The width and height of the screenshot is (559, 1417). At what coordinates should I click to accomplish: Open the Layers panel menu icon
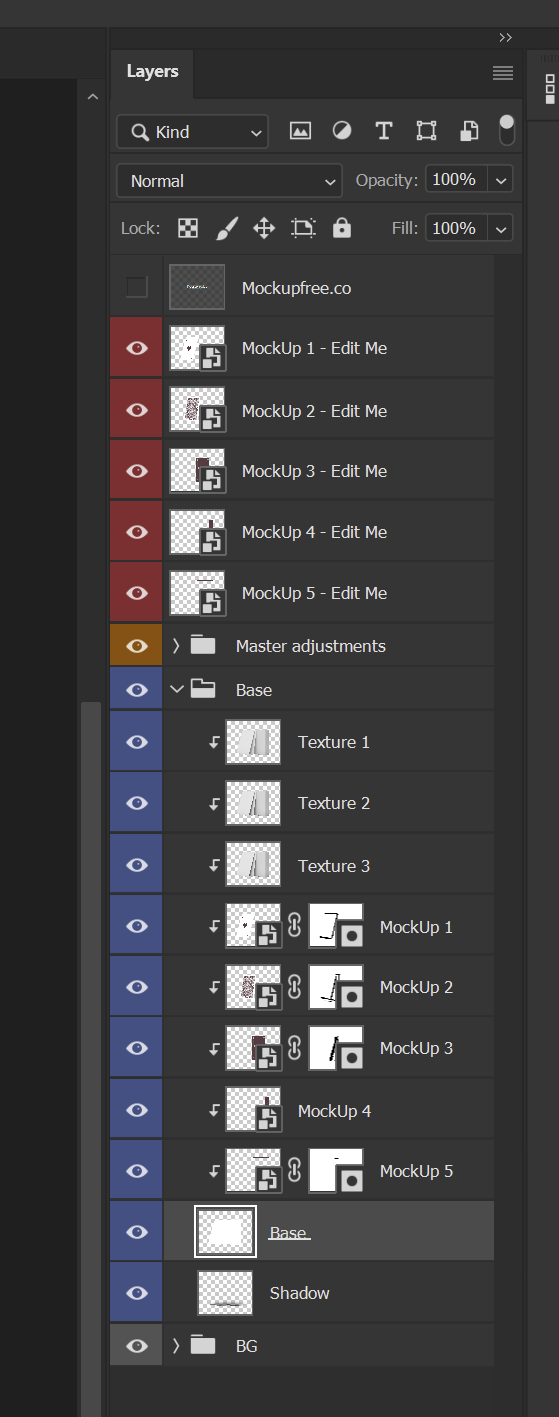503,73
